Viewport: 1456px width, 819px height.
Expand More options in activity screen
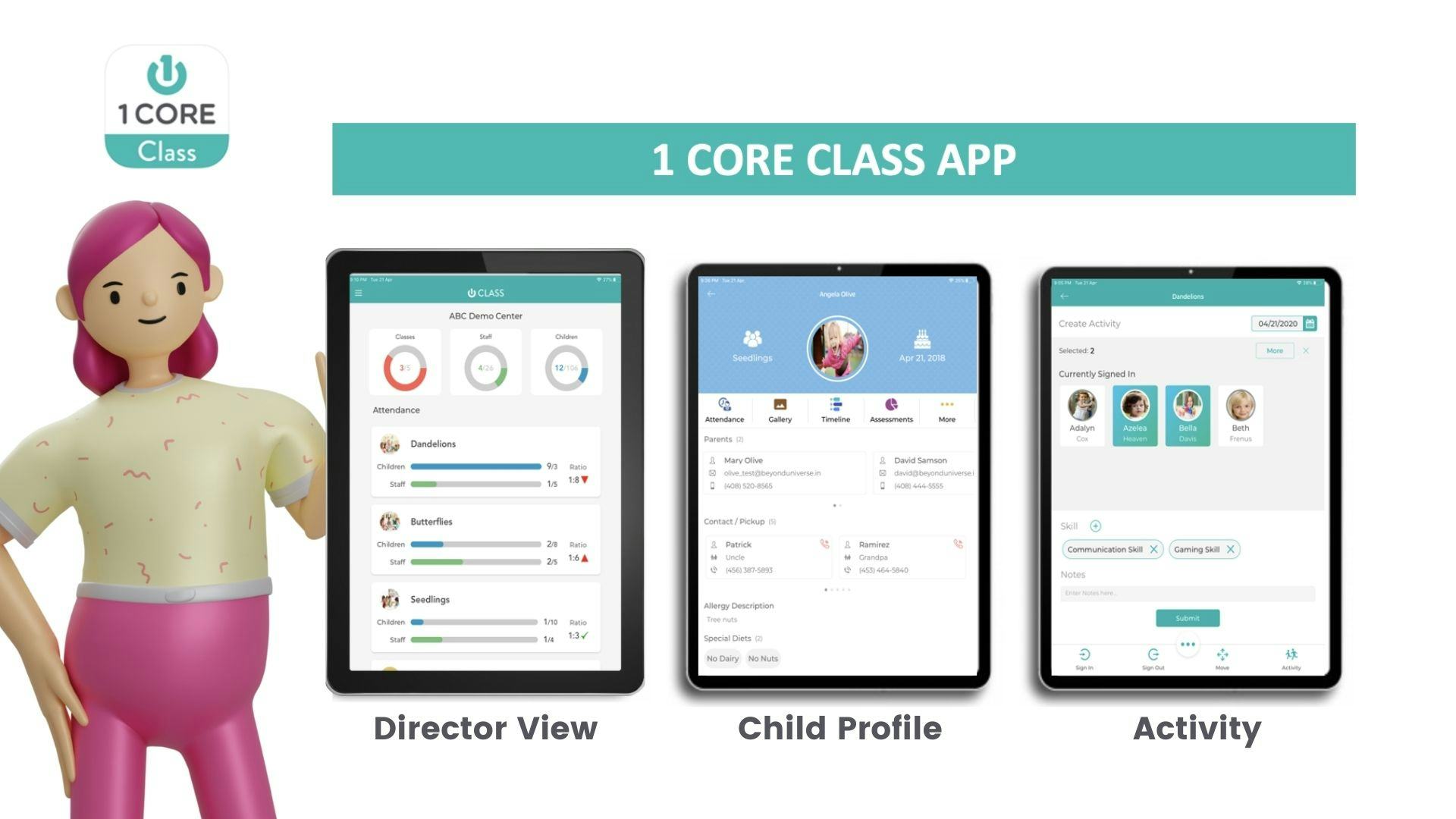click(x=1275, y=349)
